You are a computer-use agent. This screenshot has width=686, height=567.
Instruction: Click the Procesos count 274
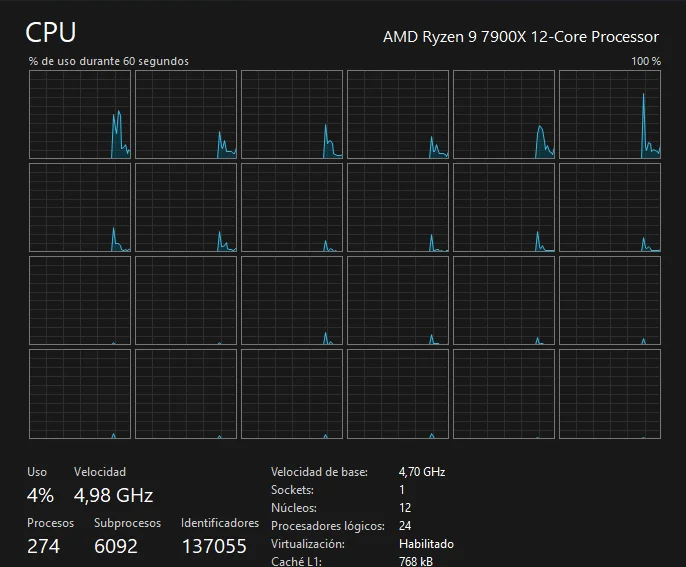(x=43, y=546)
